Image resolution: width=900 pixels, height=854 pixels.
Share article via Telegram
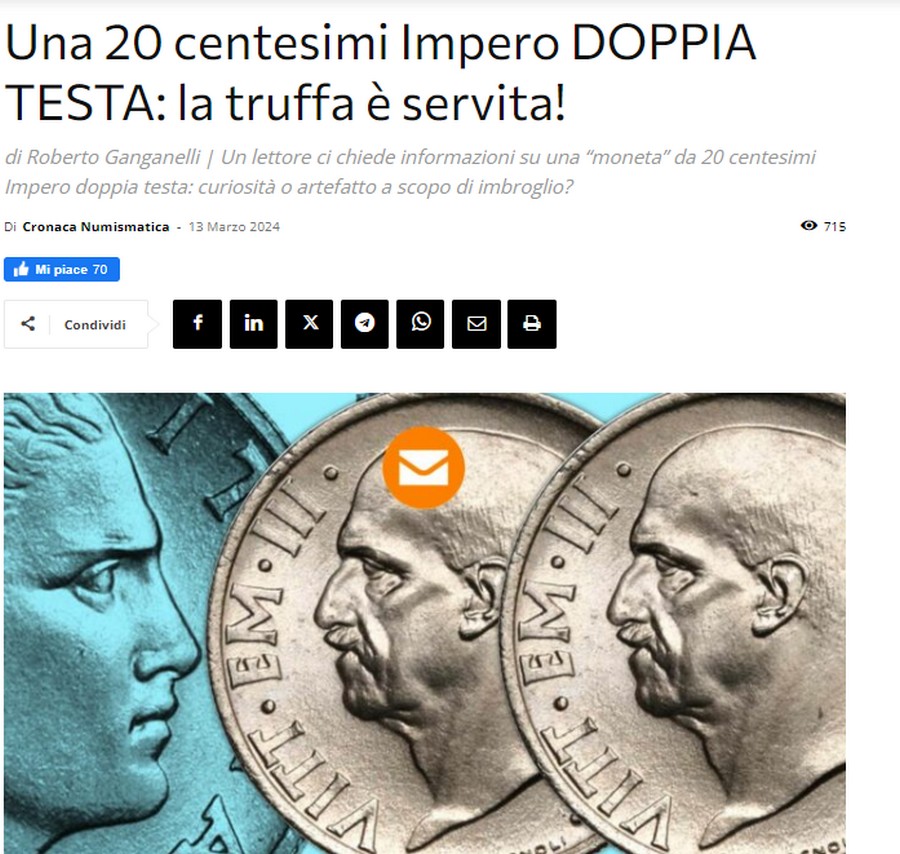pos(364,324)
